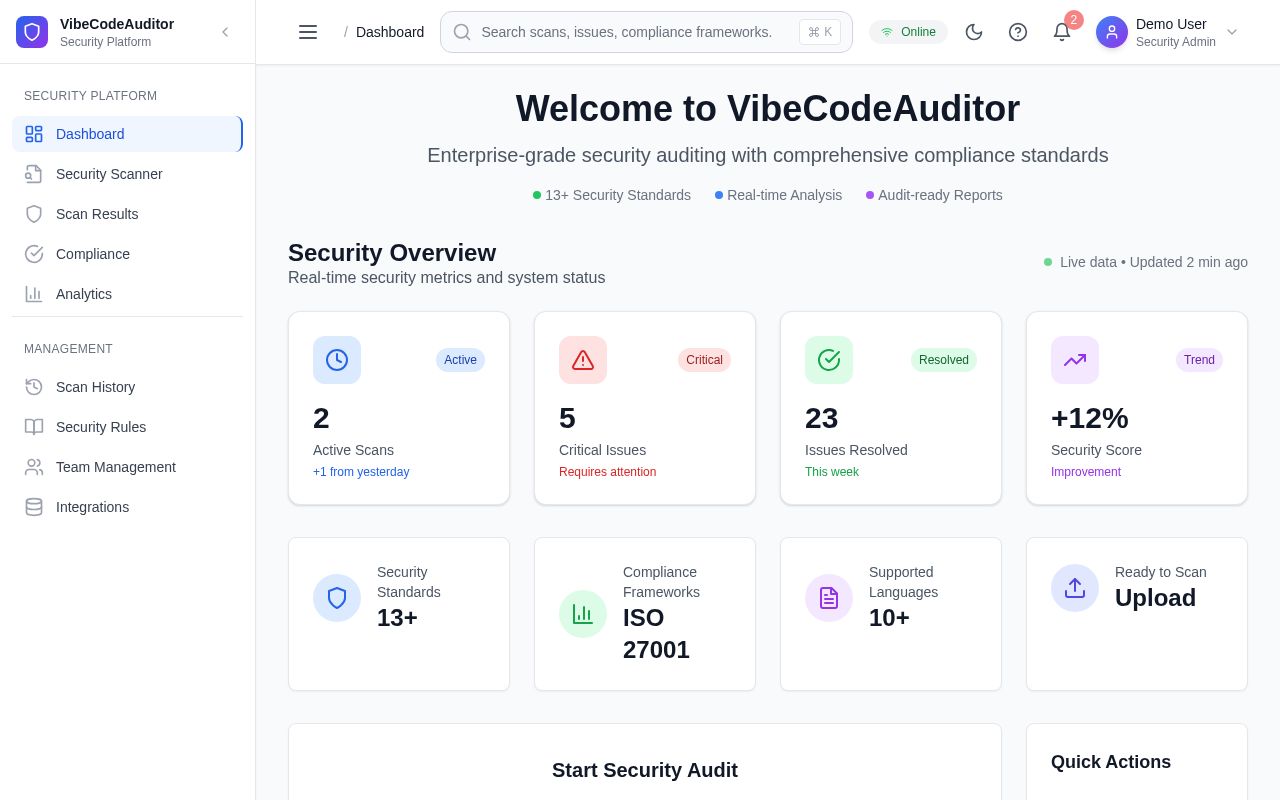Open the hamburger menu in the top bar
The image size is (1280, 800).
tap(308, 32)
